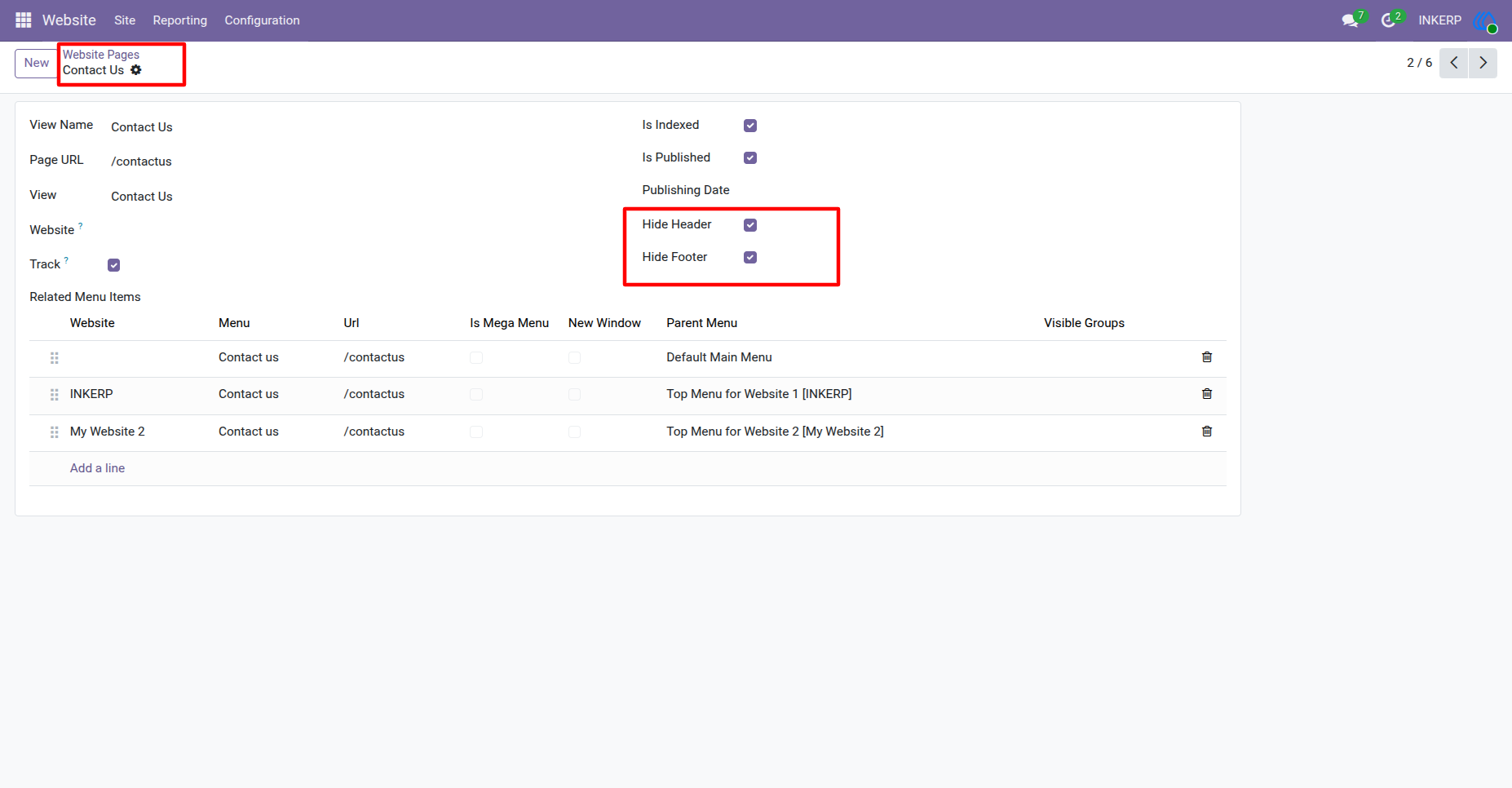Open the conversations chat icon
This screenshot has height=788, width=1512.
1351,20
